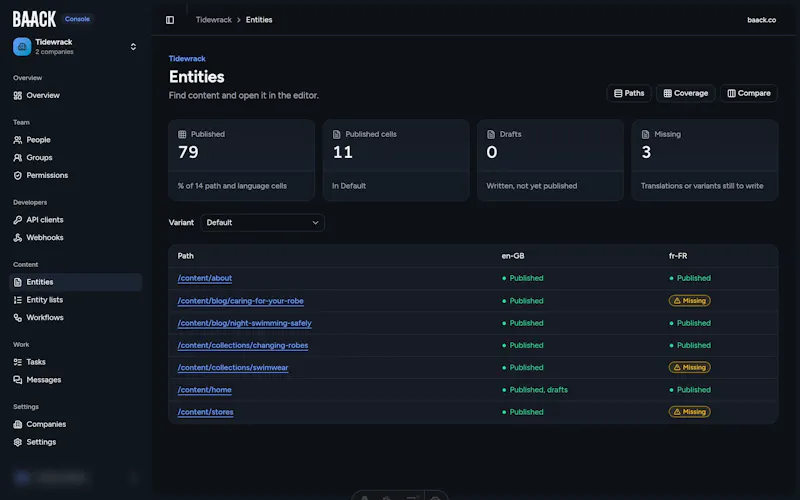This screenshot has height=500, width=800.
Task: Click the API clients key icon
Action: (18, 220)
